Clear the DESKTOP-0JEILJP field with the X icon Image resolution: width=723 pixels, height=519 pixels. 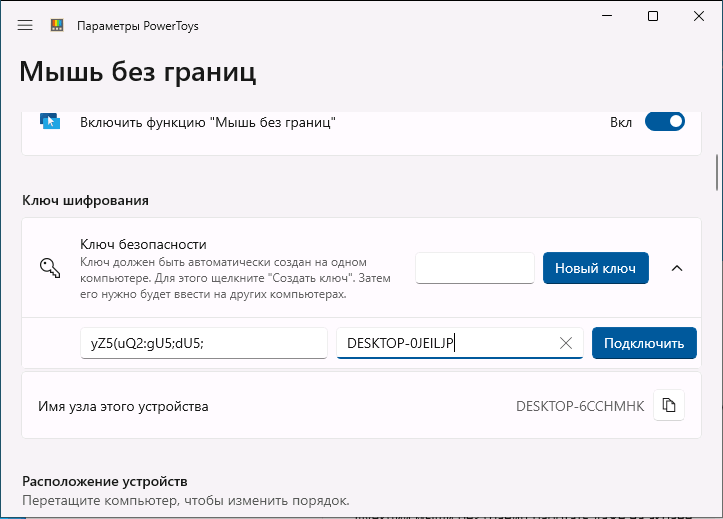(566, 343)
